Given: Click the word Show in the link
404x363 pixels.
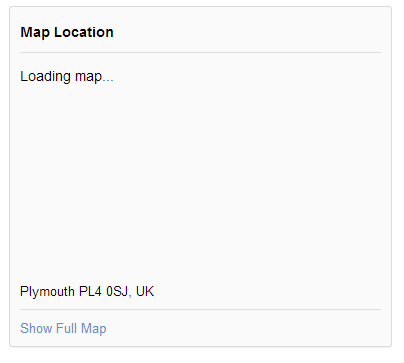Looking at the screenshot, I should tap(36, 328).
